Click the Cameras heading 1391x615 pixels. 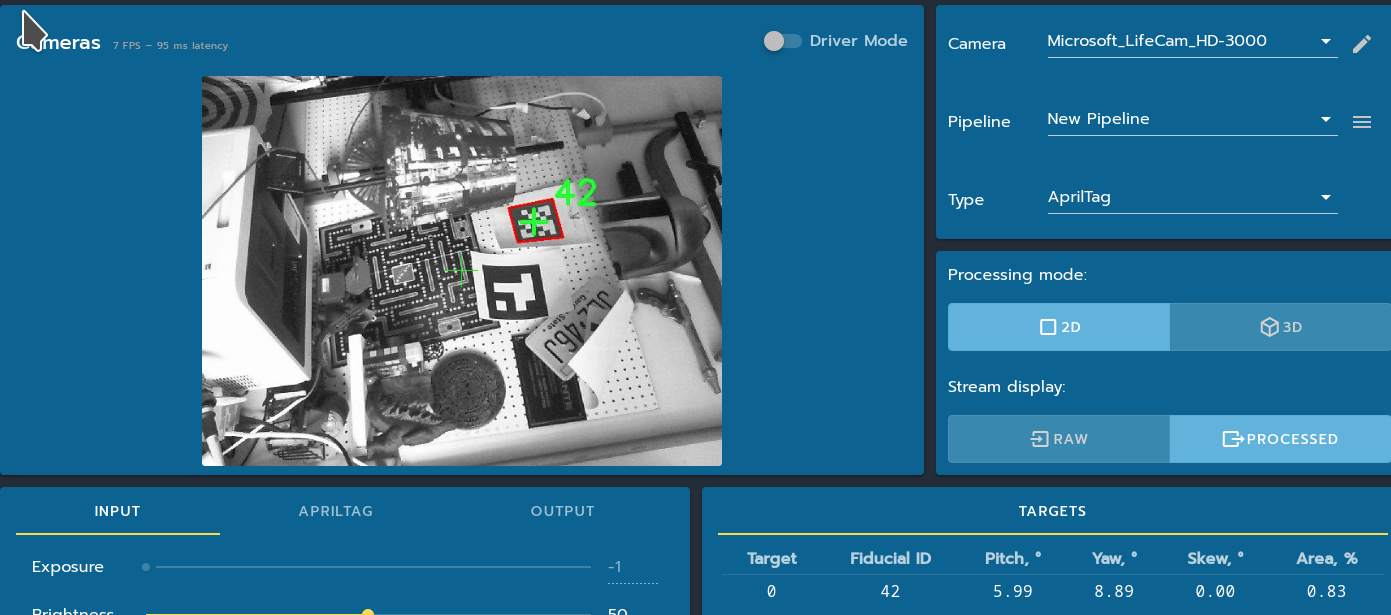coord(57,42)
